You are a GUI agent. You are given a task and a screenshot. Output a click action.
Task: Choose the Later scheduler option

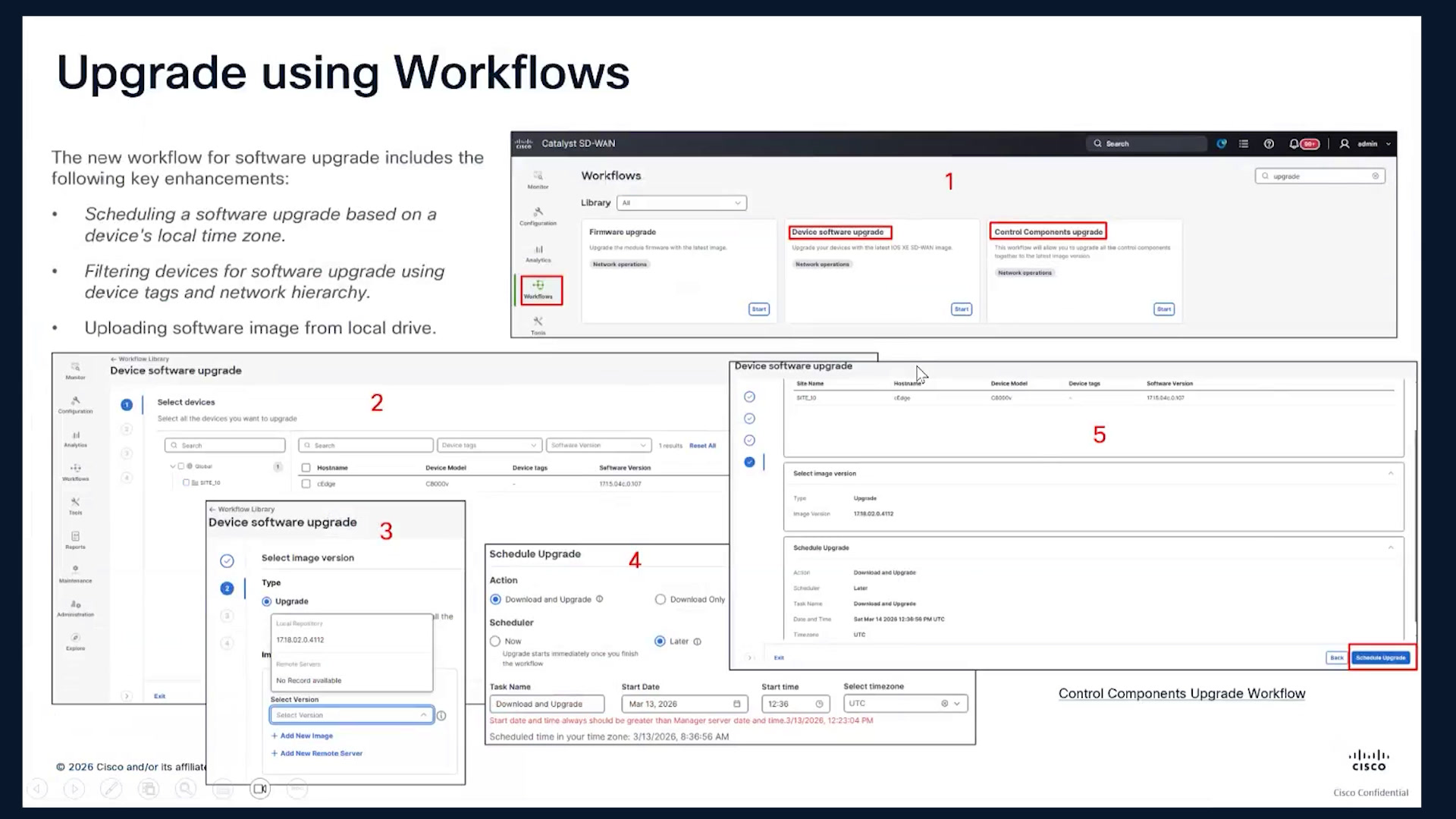(x=660, y=641)
